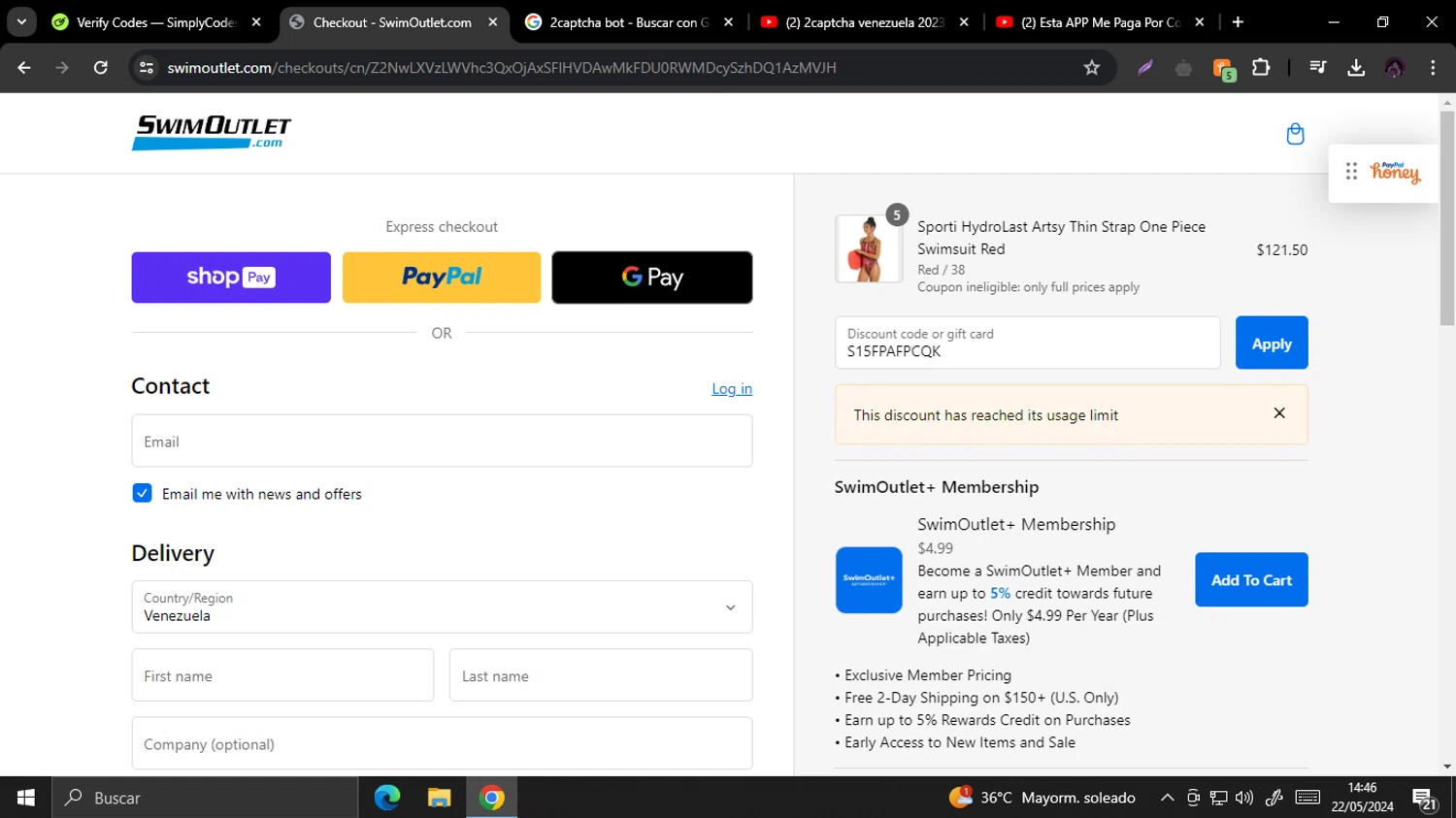The width and height of the screenshot is (1456, 818).
Task: Click the purple feather extension icon
Action: point(1145,67)
